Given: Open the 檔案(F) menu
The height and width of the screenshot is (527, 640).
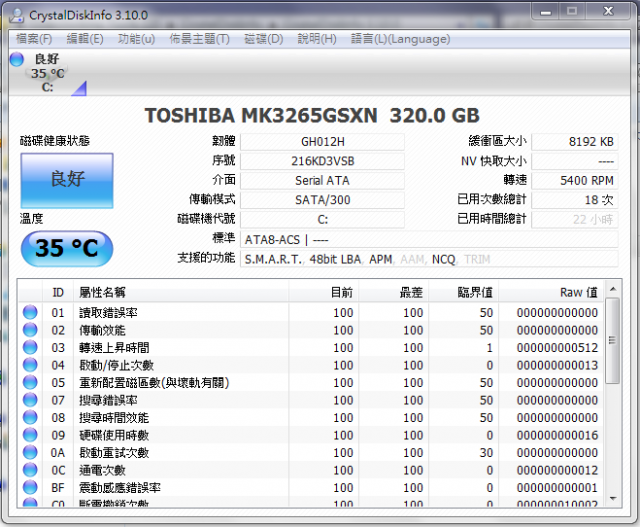Looking at the screenshot, I should click(x=34, y=39).
